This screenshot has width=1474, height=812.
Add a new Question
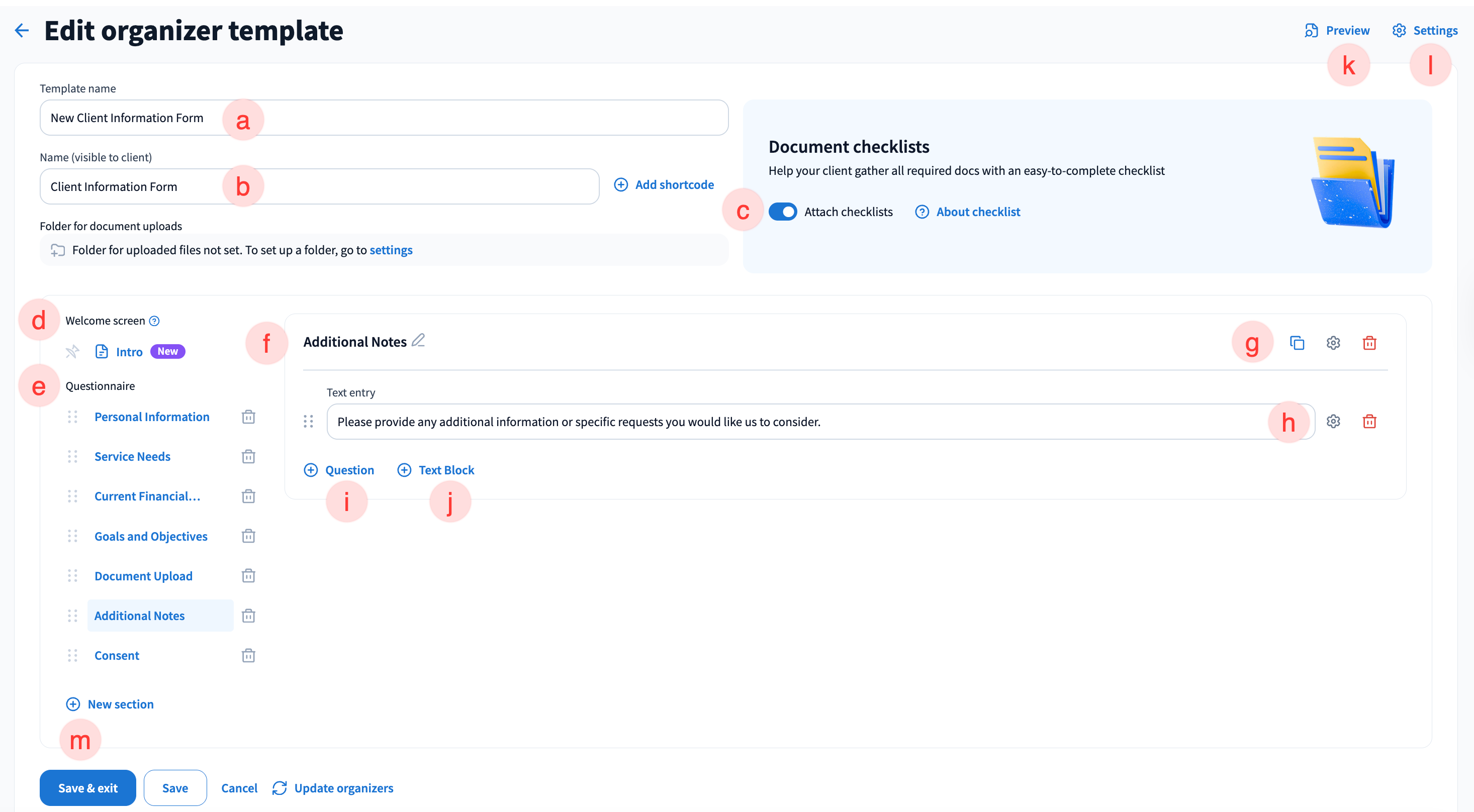[339, 470]
